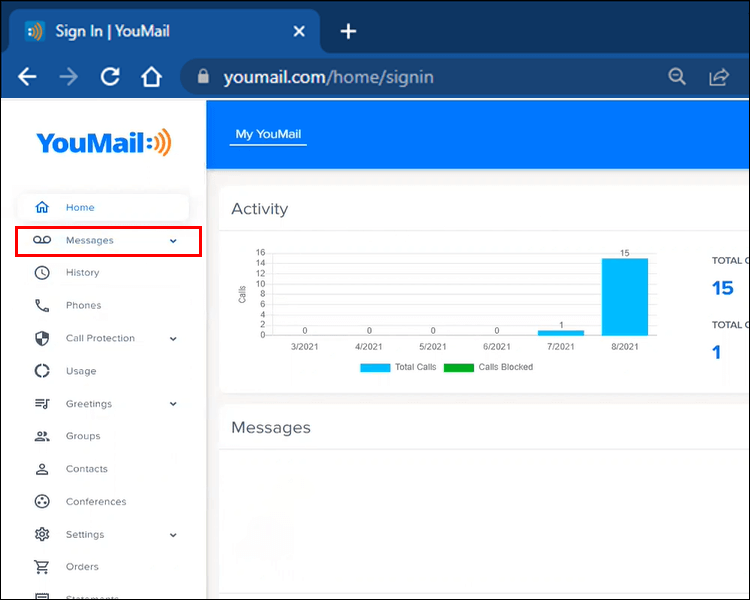Open Phones in the sidebar
The width and height of the screenshot is (750, 600).
[83, 305]
